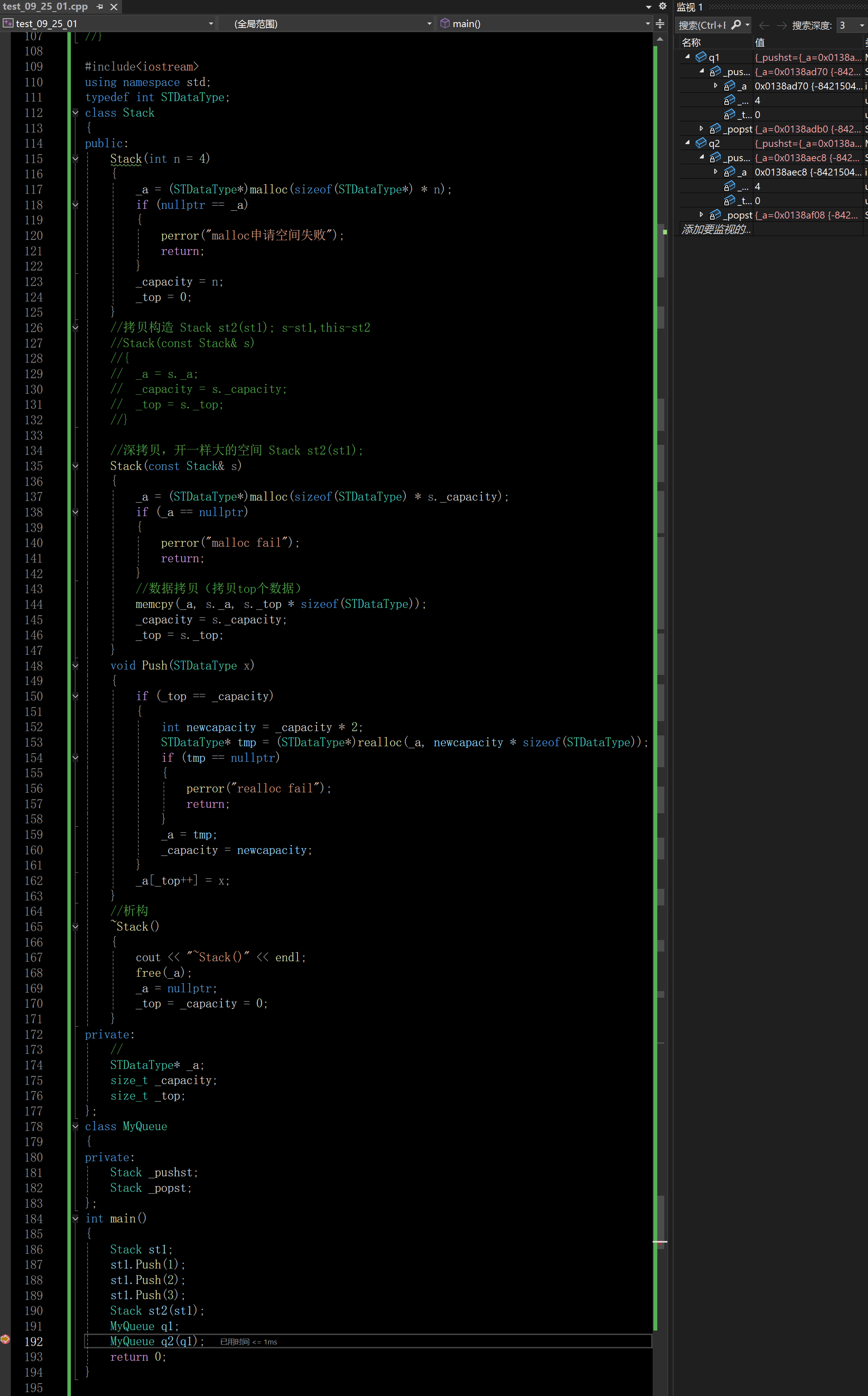Select the test_09_25_01.cpp editor tab
Image resolution: width=868 pixels, height=1396 pixels.
(45, 6)
